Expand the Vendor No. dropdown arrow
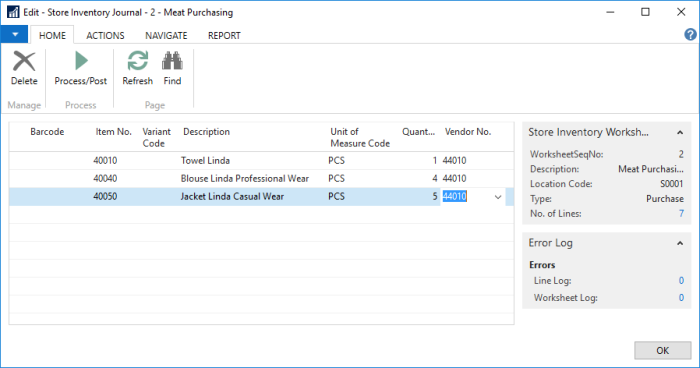700x368 pixels. tap(498, 197)
